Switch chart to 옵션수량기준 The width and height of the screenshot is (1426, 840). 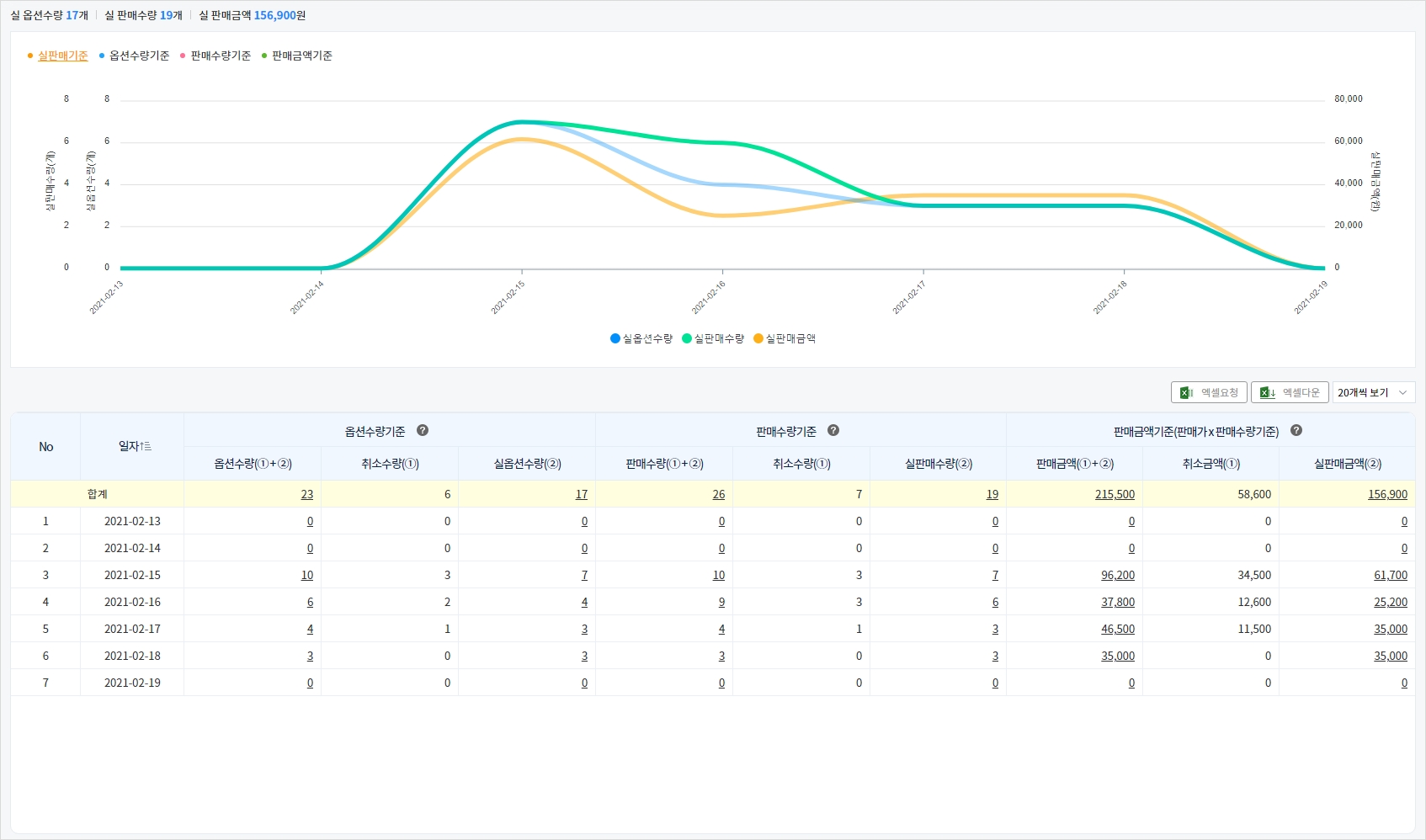click(139, 56)
